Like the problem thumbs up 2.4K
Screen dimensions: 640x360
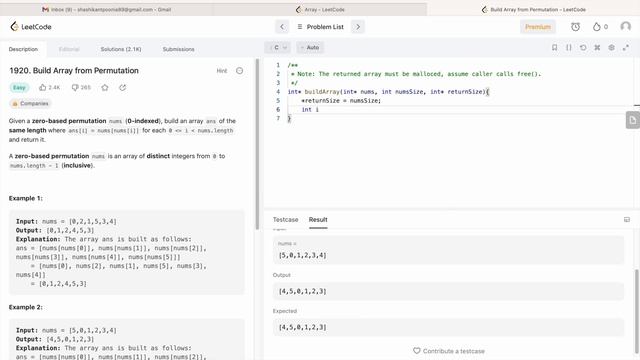click(49, 87)
